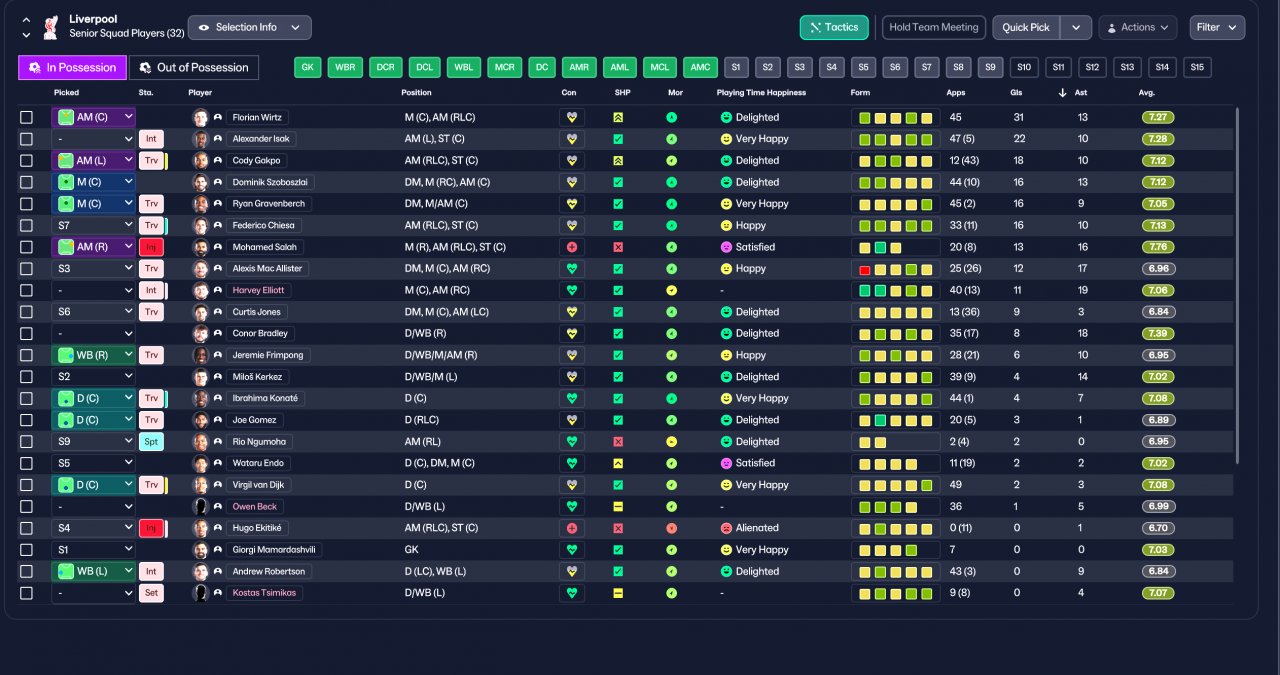Tick the checkbox for Florian Wirtz

pyautogui.click(x=26, y=117)
